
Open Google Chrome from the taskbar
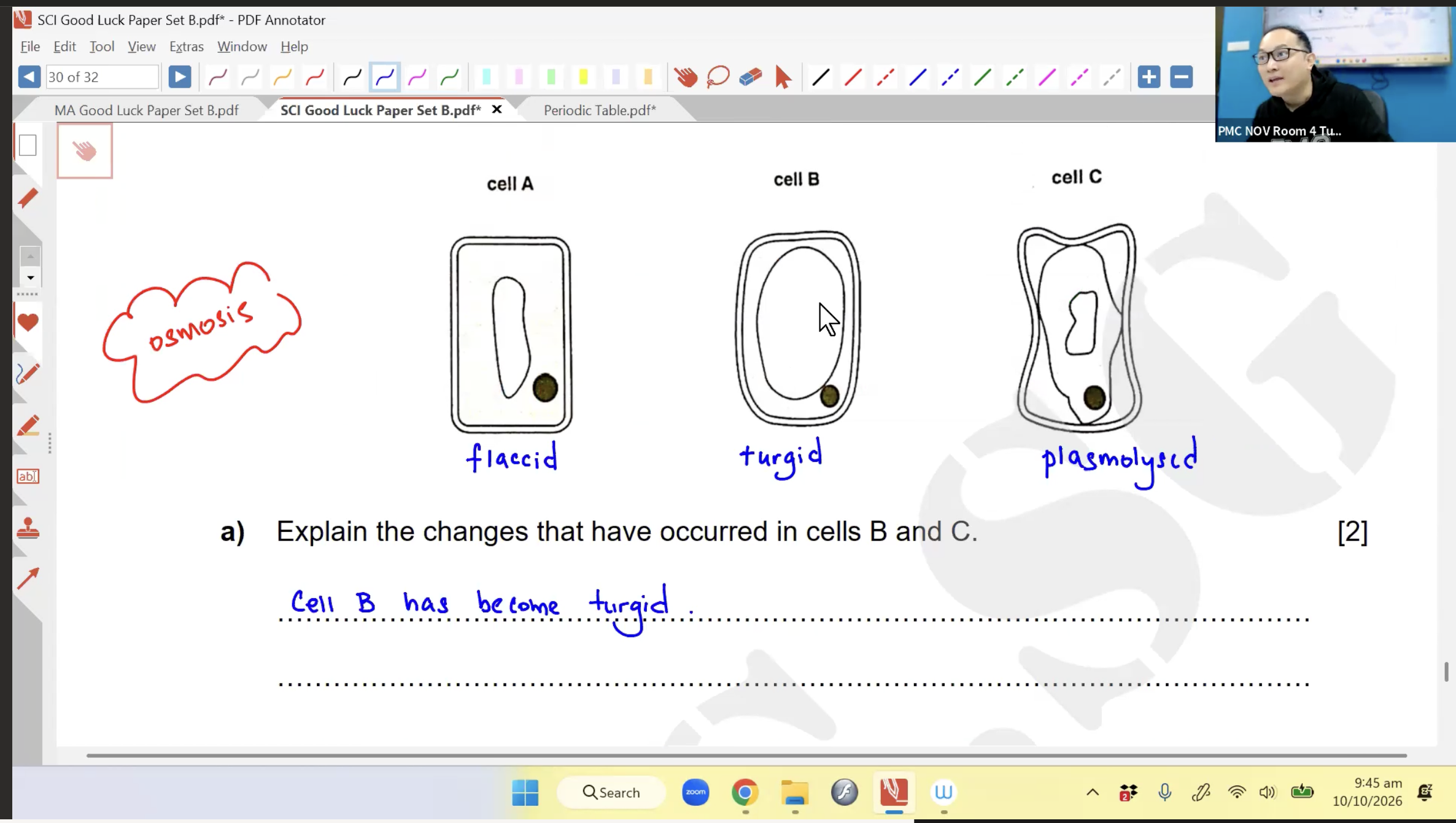pos(745,792)
